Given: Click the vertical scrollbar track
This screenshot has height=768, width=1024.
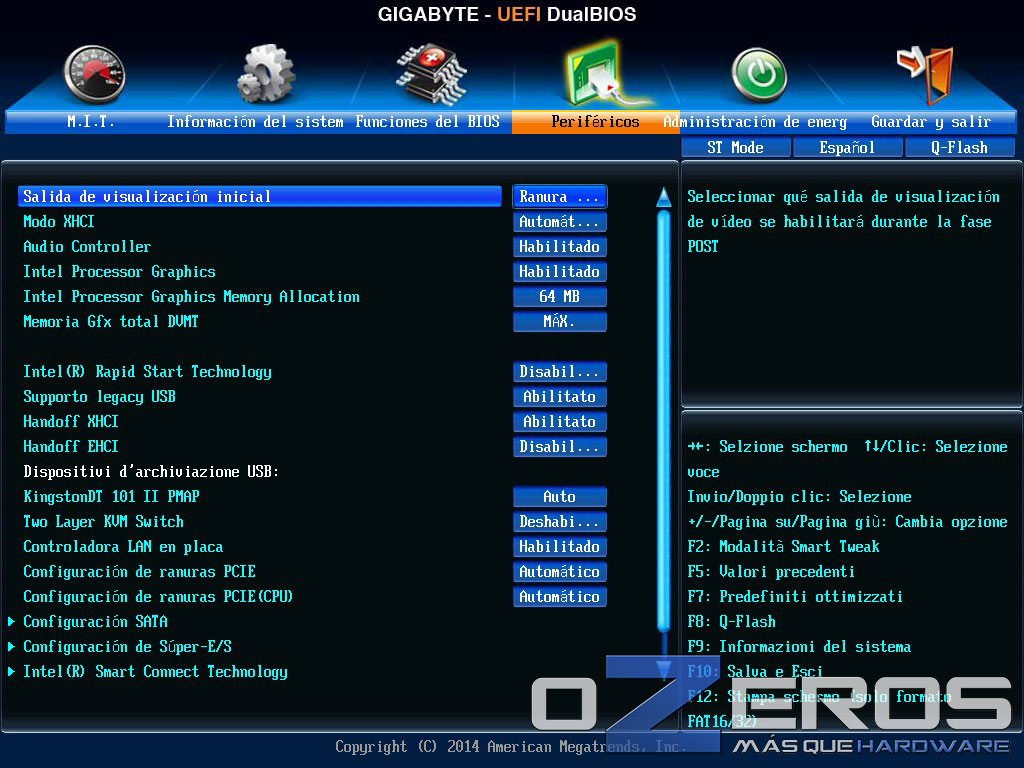Looking at the screenshot, I should coord(664,421).
